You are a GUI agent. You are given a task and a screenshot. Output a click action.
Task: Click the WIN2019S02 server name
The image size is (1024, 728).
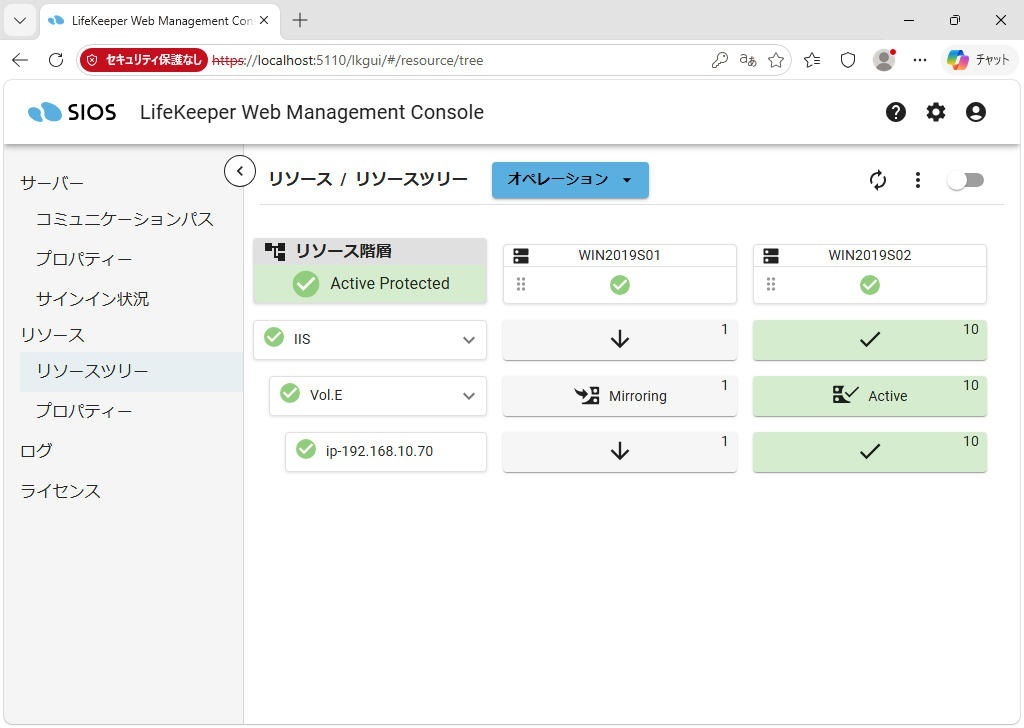pos(869,255)
